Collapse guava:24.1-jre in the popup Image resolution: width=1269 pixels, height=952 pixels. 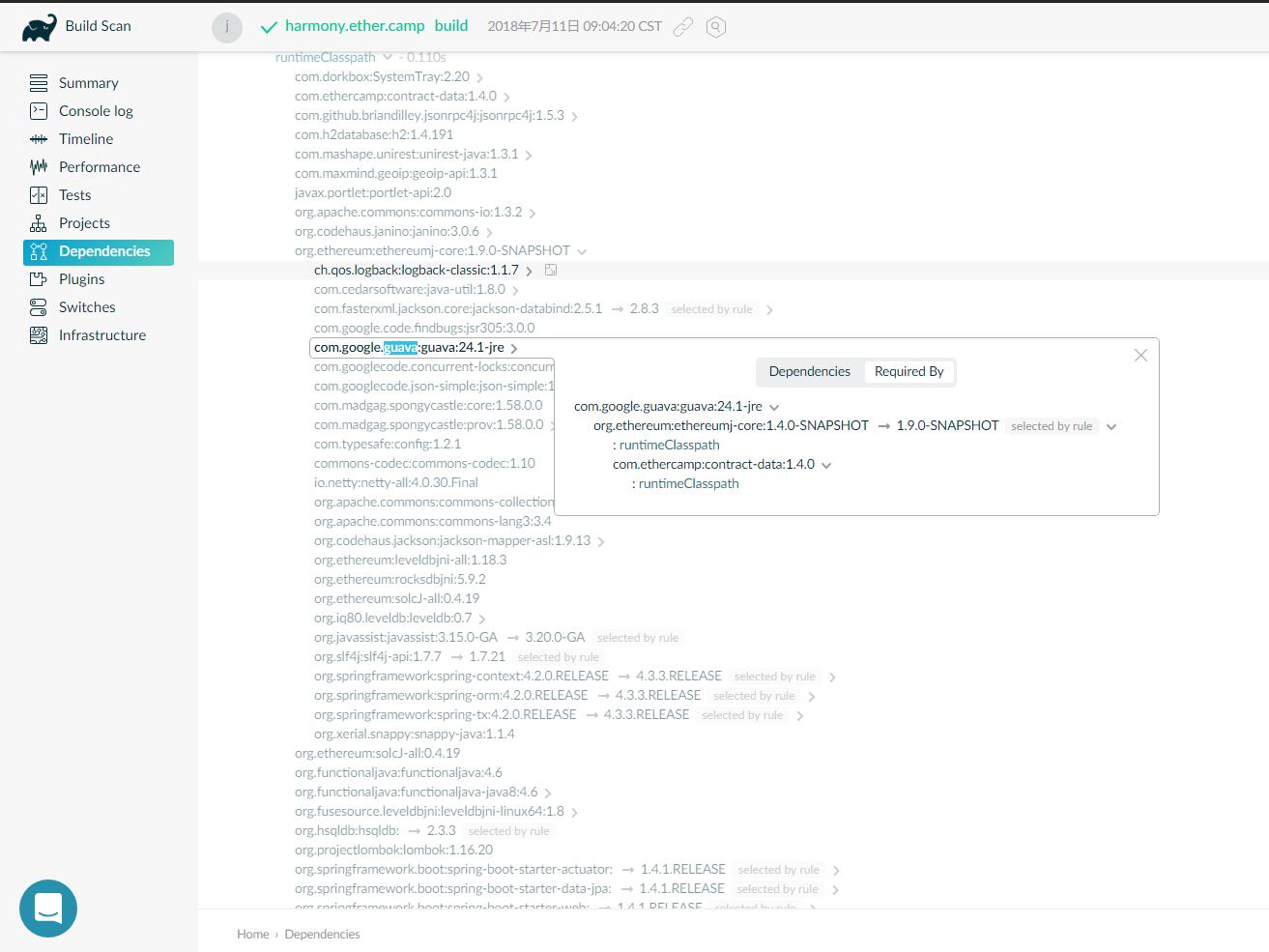coord(774,407)
